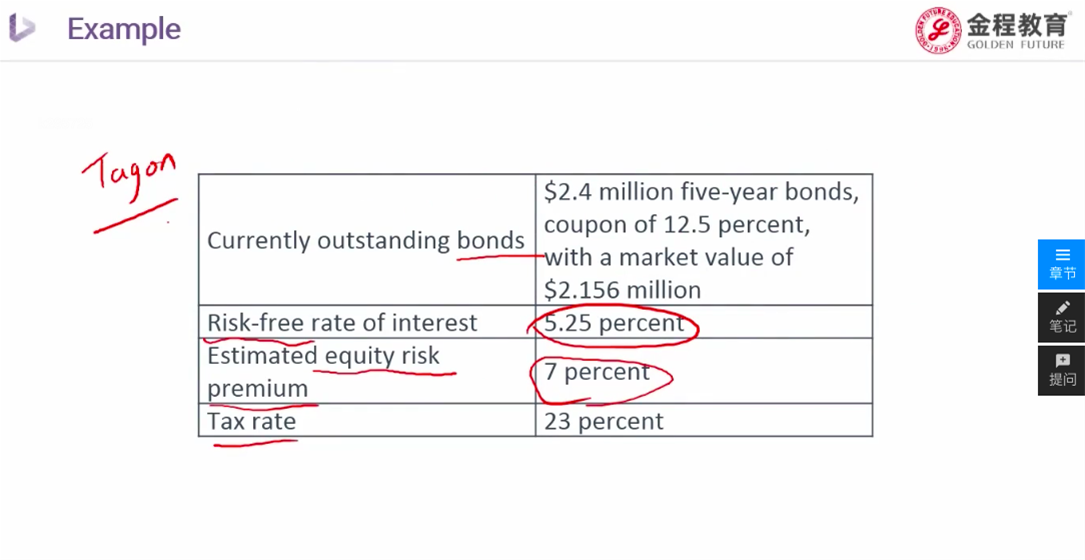Click the purple arrow icon beside Example

point(22,28)
